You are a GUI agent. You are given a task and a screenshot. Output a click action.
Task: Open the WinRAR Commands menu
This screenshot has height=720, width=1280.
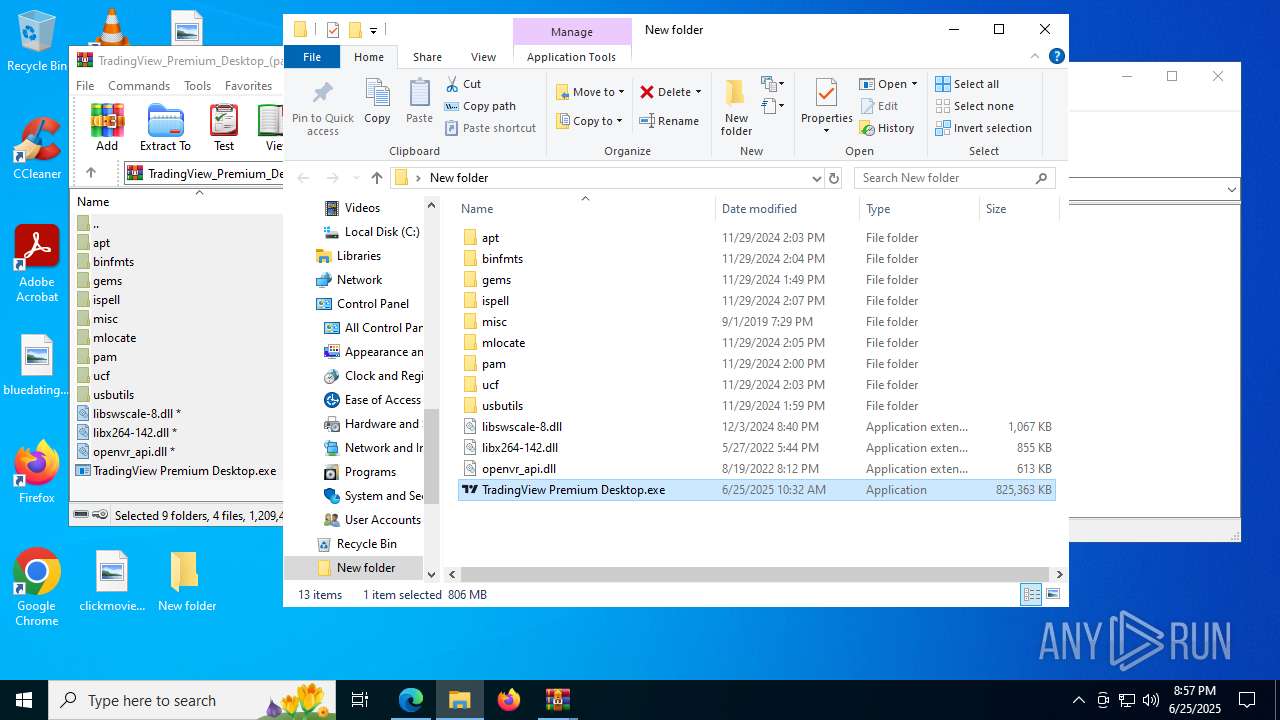point(139,86)
